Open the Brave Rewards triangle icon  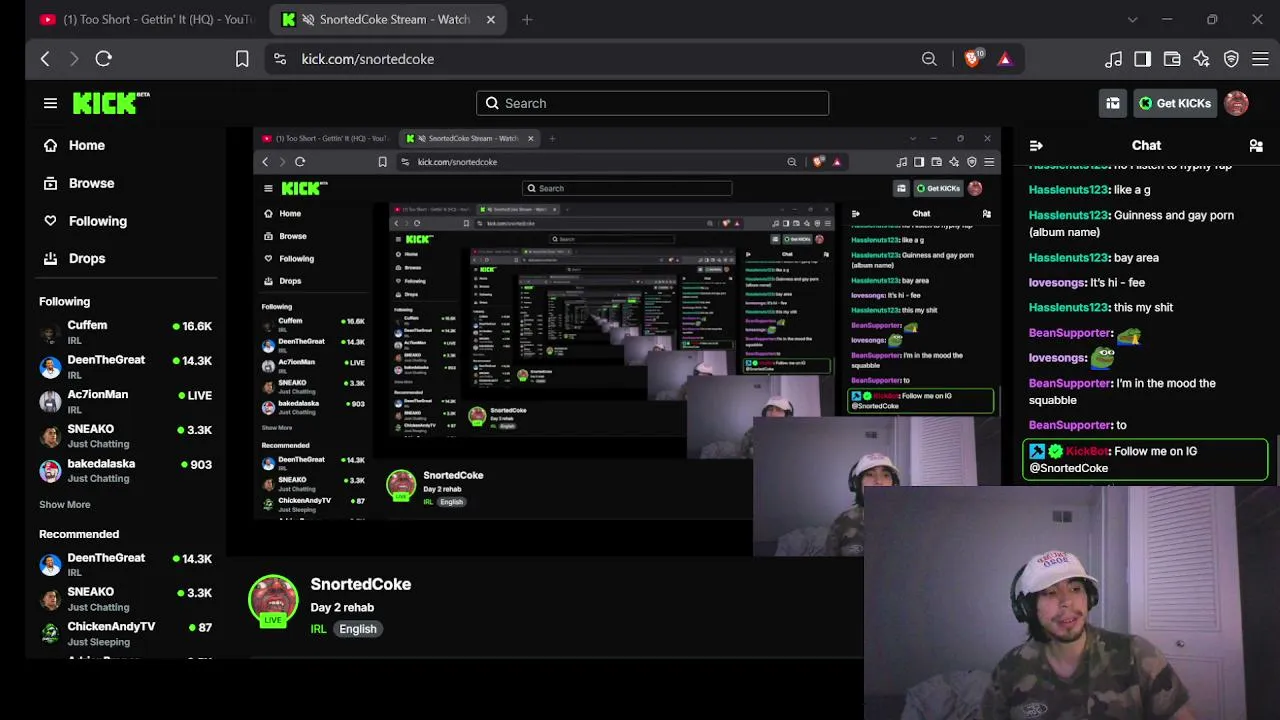1005,59
